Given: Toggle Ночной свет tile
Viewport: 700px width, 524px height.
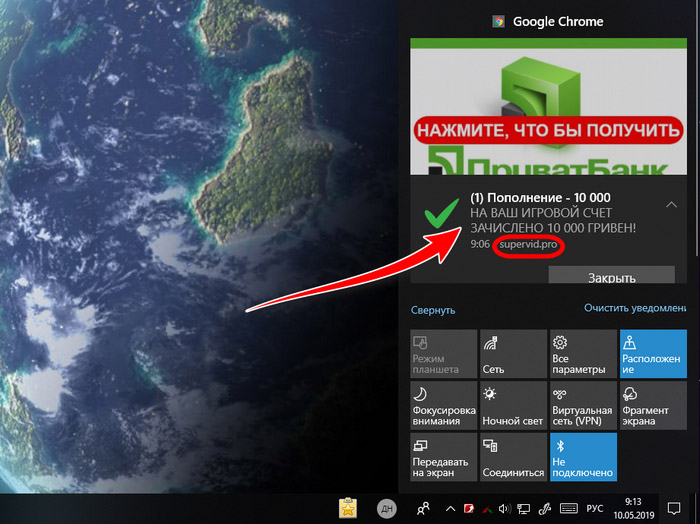Looking at the screenshot, I should click(x=513, y=405).
